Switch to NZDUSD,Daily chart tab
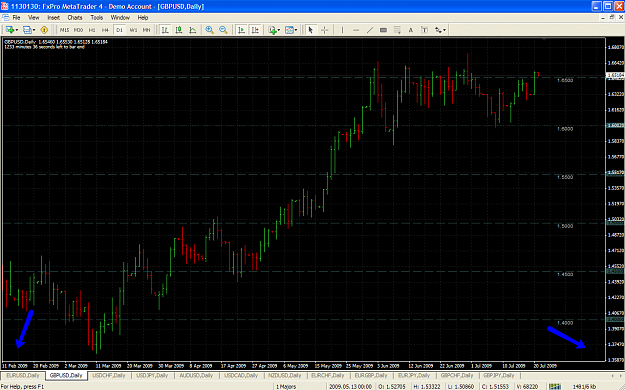 285,376
